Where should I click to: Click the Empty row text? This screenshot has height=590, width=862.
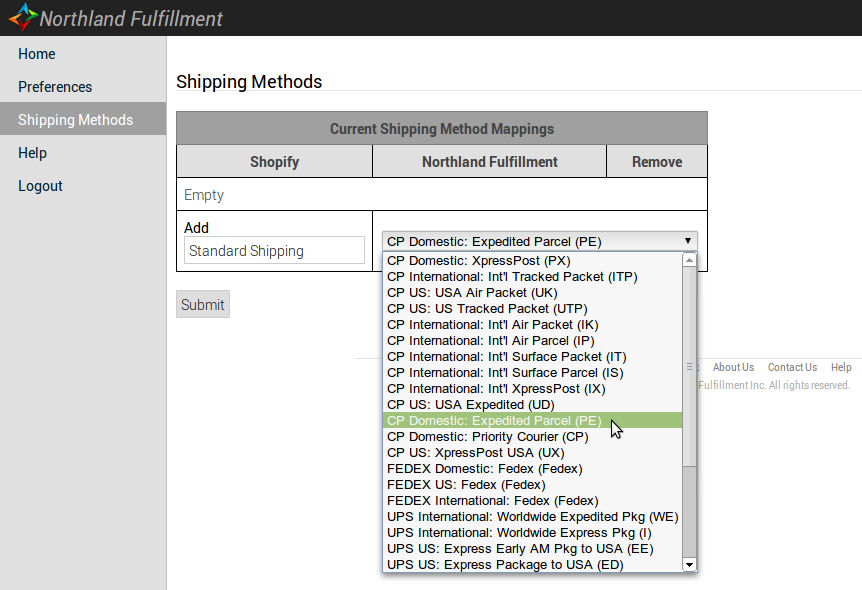click(x=203, y=195)
